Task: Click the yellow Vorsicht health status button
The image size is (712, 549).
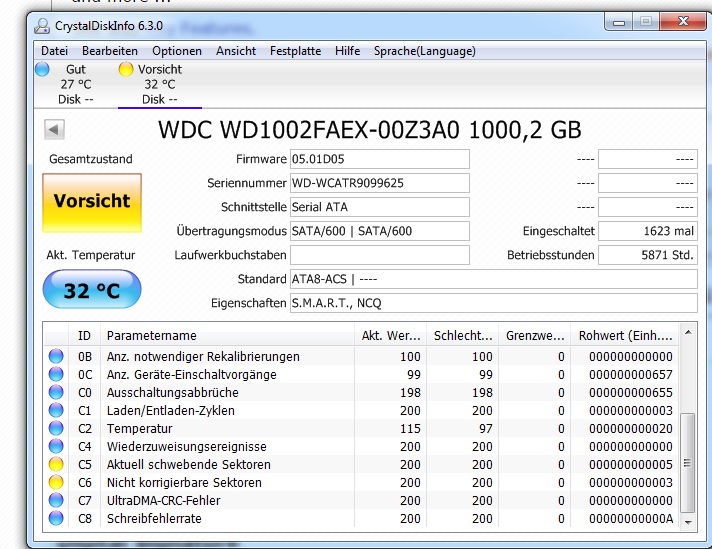Action: click(92, 203)
